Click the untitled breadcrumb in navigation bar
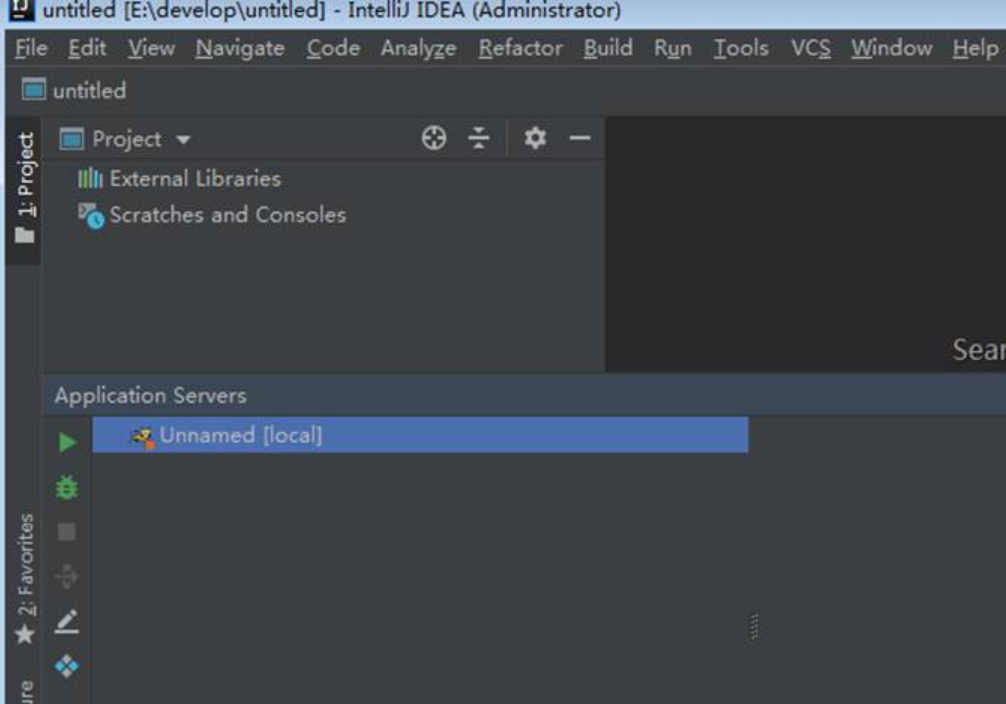Image resolution: width=1006 pixels, height=704 pixels. [x=89, y=90]
